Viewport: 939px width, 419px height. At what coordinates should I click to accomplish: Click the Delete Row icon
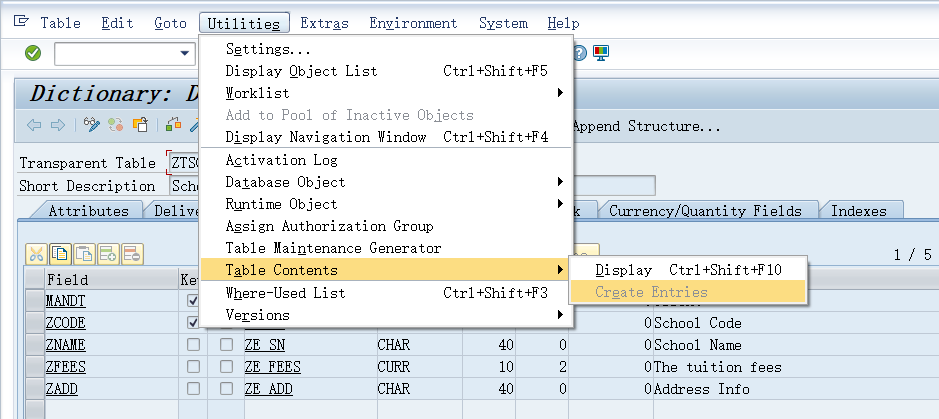[132, 254]
